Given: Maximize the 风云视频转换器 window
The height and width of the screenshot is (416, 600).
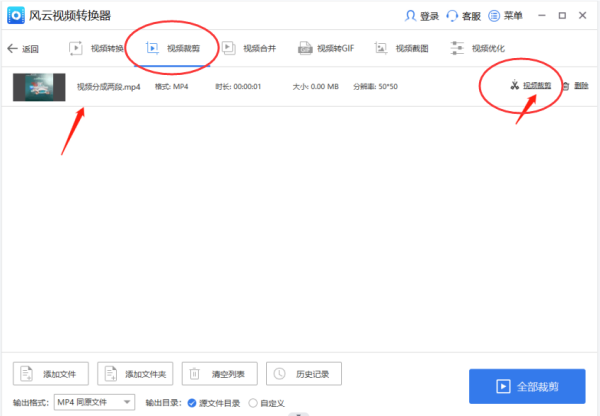Looking at the screenshot, I should (562, 15).
